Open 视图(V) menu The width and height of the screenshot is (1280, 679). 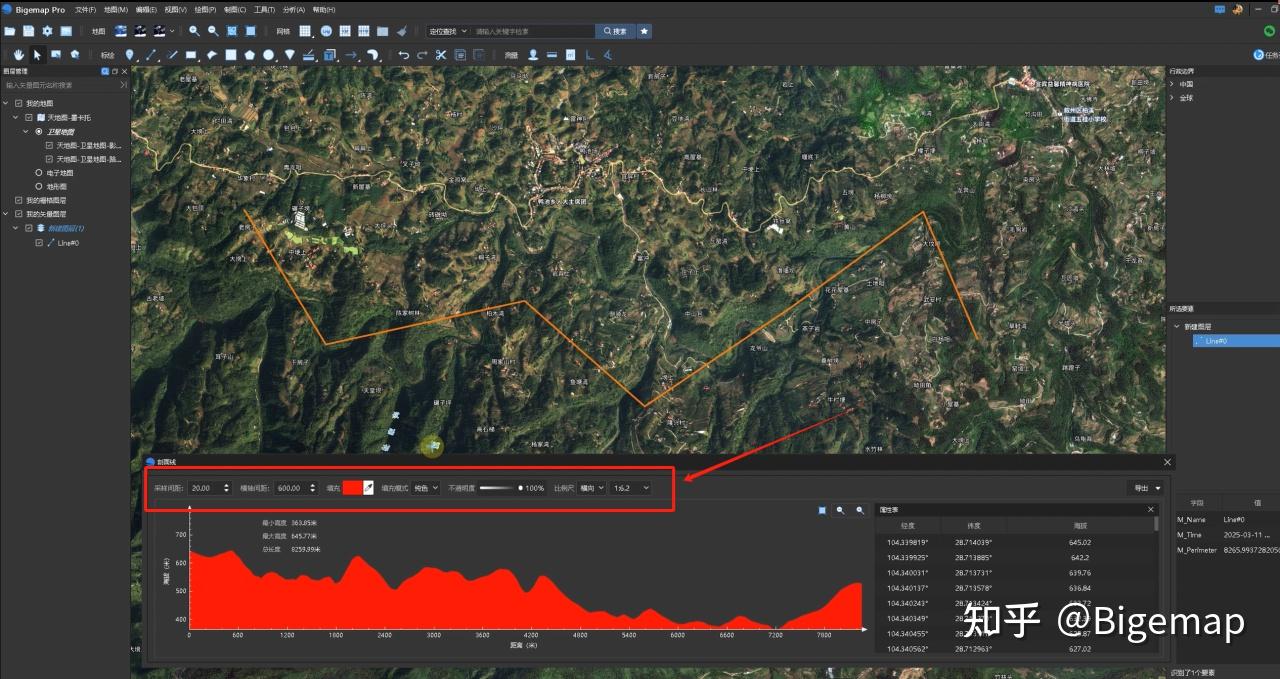tap(175, 9)
